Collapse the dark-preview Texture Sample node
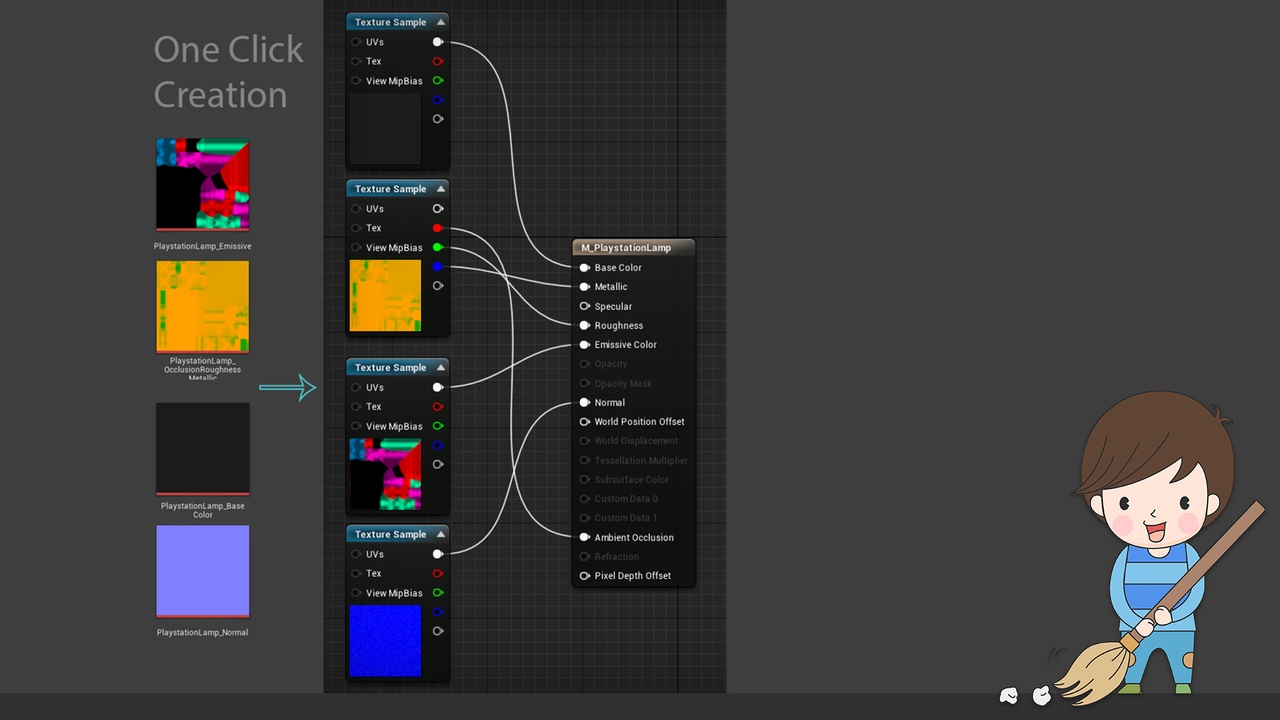The image size is (1280, 720). coord(440,21)
